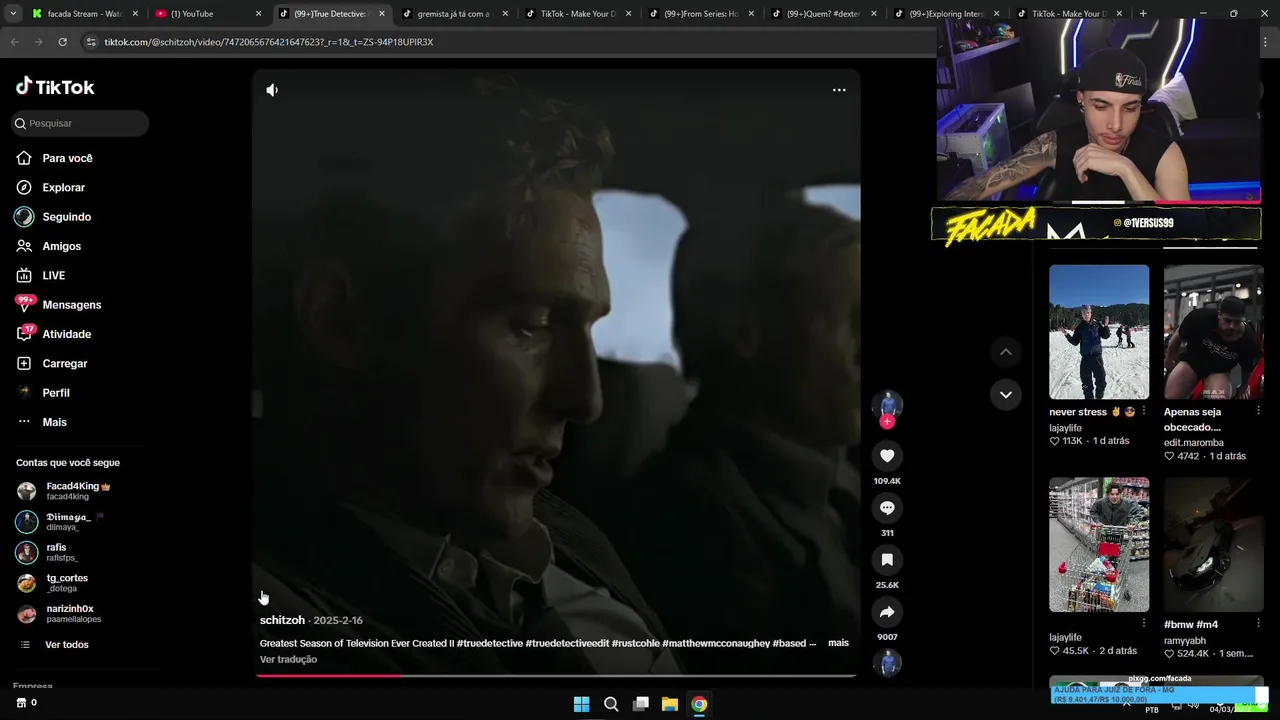Open options for #bmw #m4 video
The height and width of the screenshot is (720, 1280).
tap(1258, 623)
